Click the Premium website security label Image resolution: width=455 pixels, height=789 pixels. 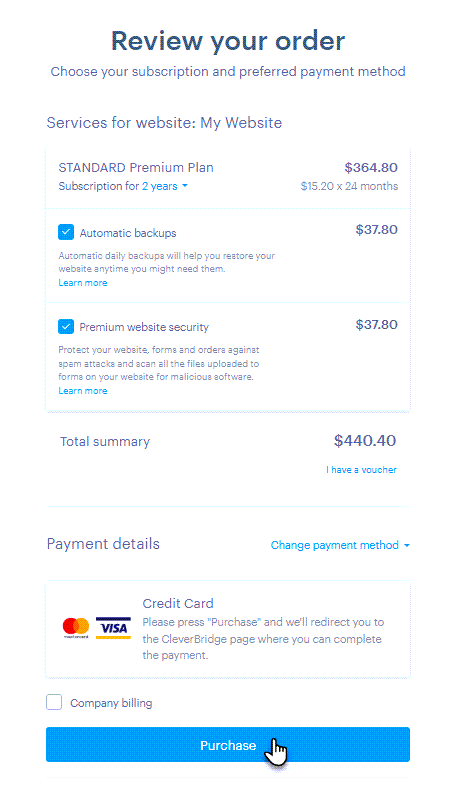144,327
